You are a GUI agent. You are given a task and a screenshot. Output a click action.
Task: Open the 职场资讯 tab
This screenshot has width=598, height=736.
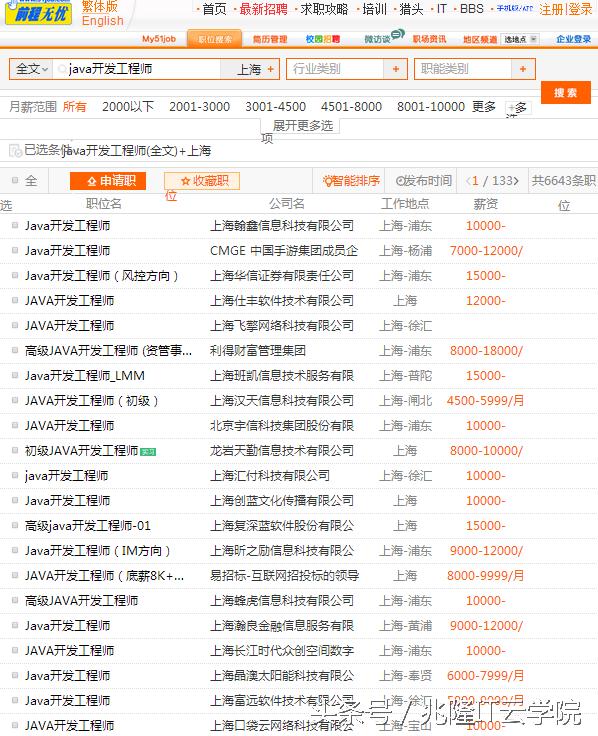click(429, 39)
